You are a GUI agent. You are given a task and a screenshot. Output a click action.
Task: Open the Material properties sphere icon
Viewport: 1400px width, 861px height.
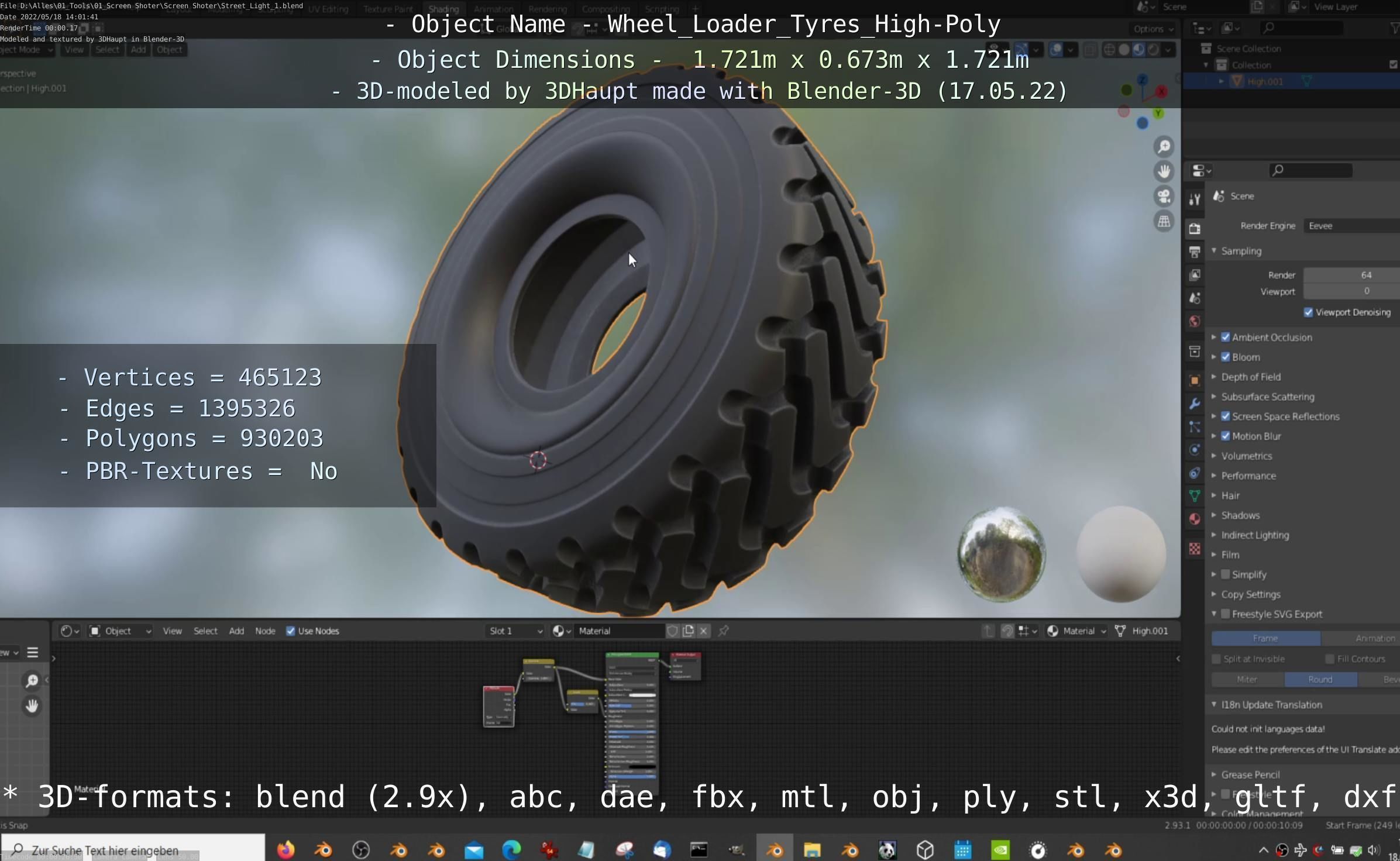[1195, 519]
